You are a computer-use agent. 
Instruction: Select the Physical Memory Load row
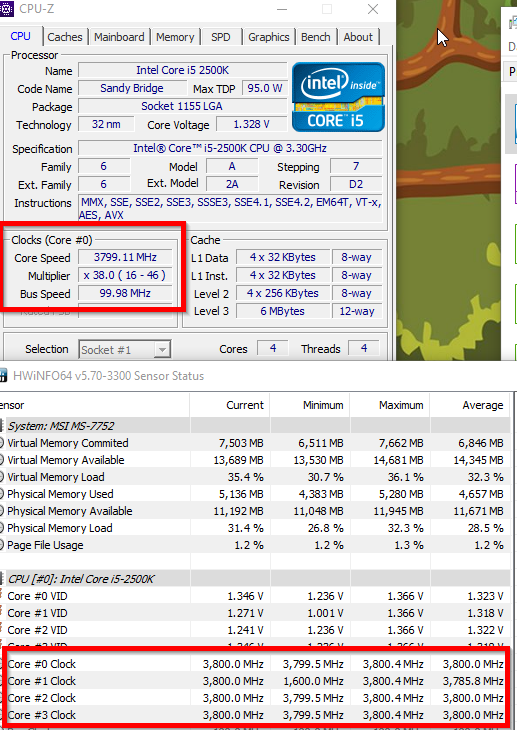tap(255, 528)
